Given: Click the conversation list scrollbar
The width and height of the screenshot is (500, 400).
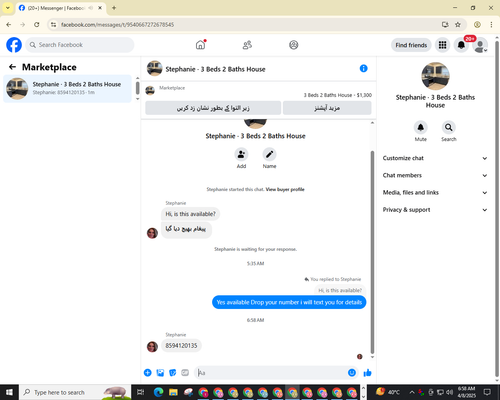Looking at the screenshot, I should [137, 88].
